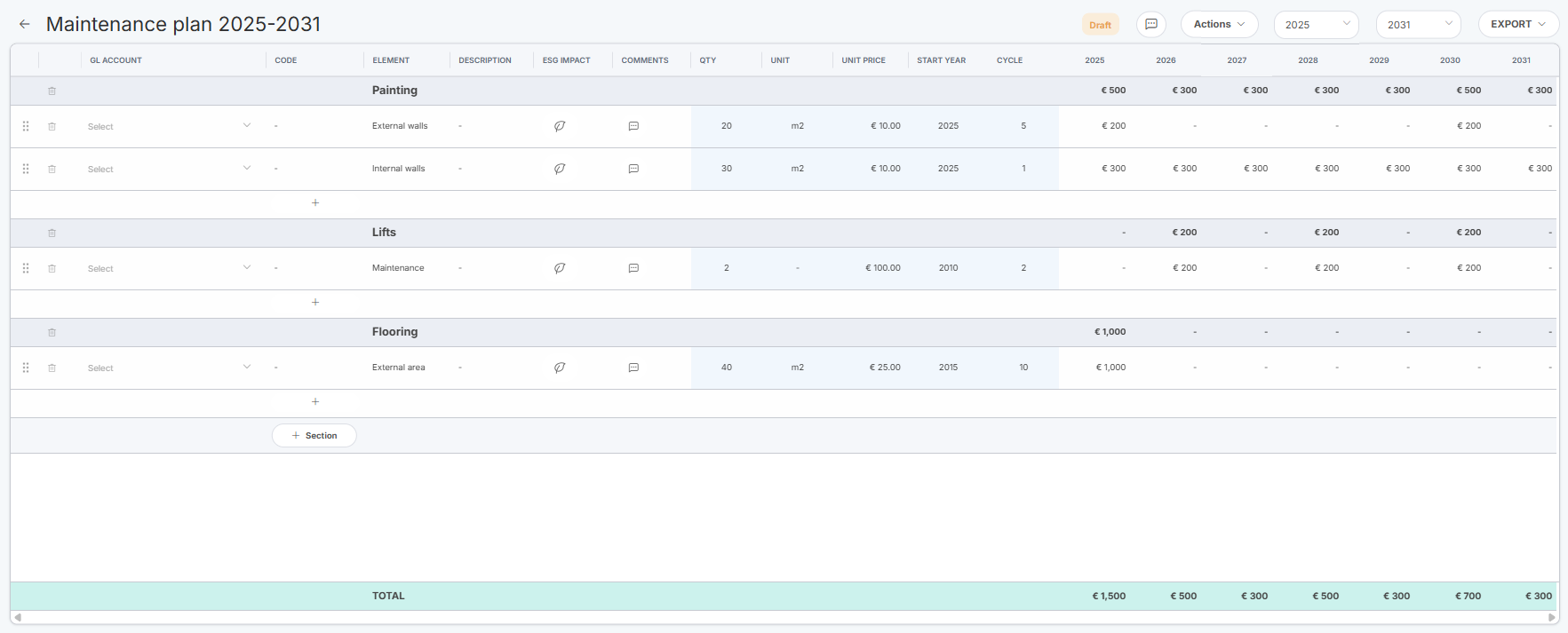Image resolution: width=1568 pixels, height=633 pixels.
Task: Click the Internal walls element name
Action: click(398, 169)
